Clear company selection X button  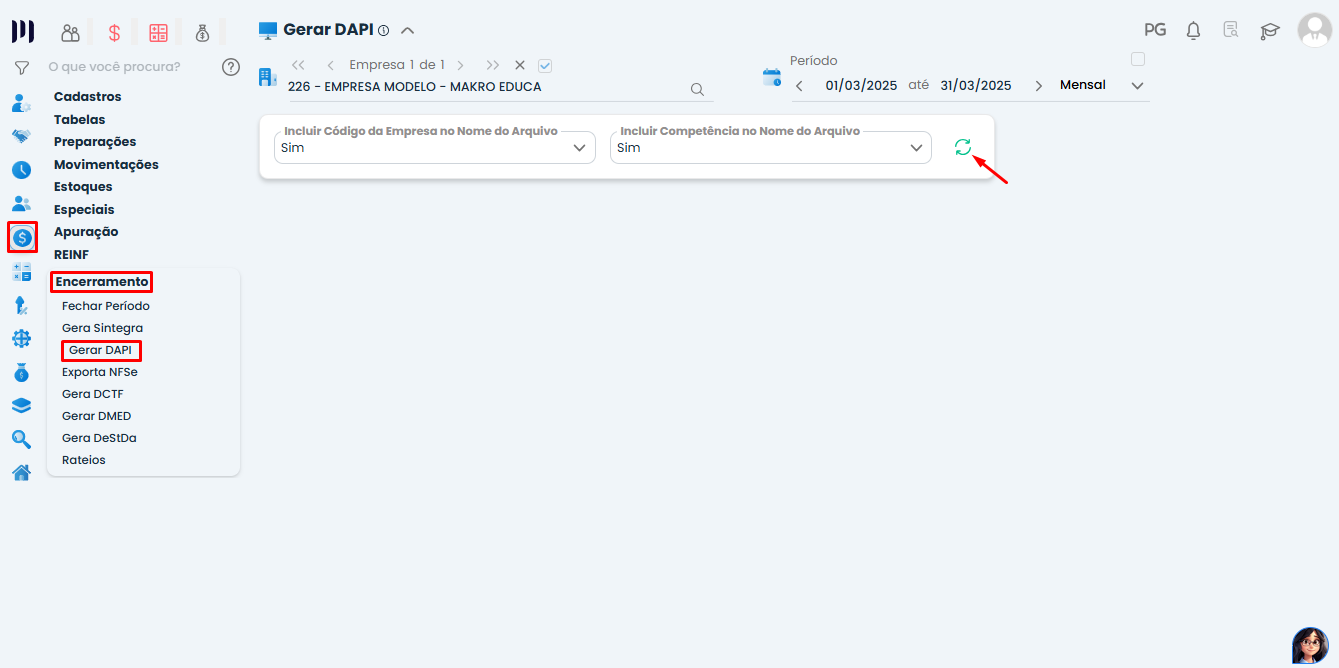[520, 65]
